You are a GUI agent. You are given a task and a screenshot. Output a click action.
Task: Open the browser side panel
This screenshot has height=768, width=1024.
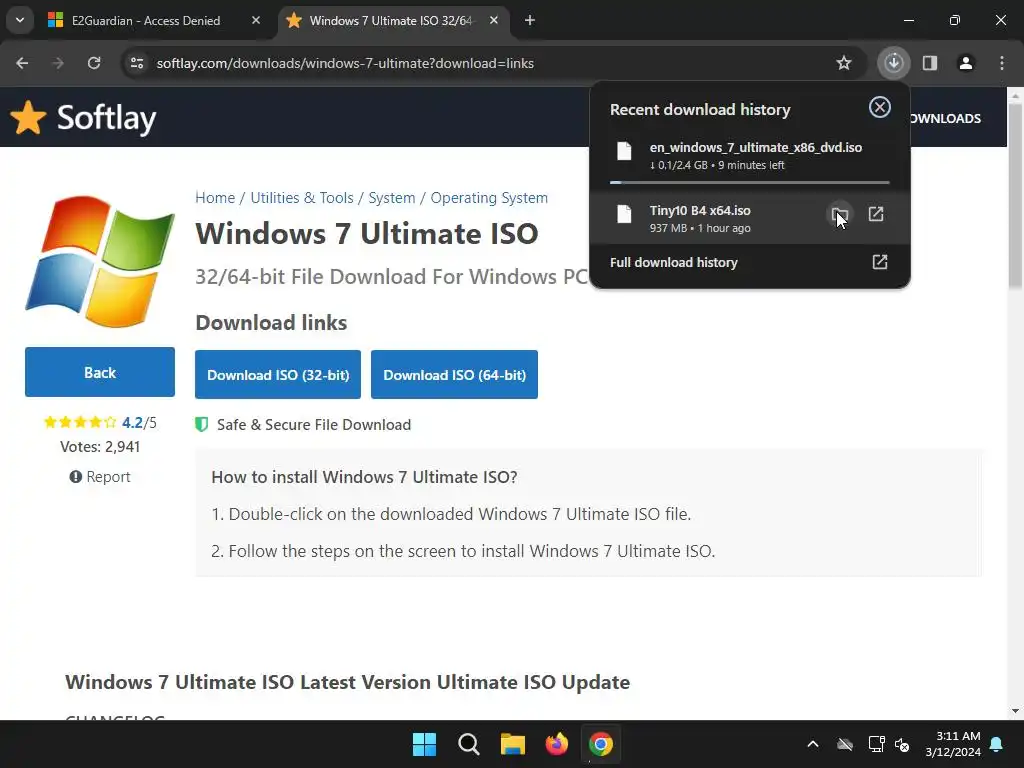tap(930, 63)
